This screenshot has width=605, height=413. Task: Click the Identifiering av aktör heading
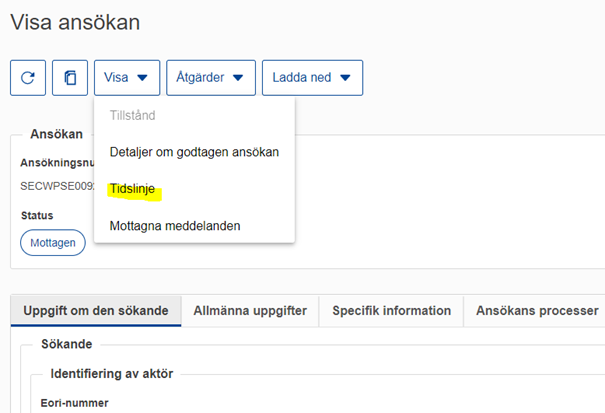click(x=111, y=374)
